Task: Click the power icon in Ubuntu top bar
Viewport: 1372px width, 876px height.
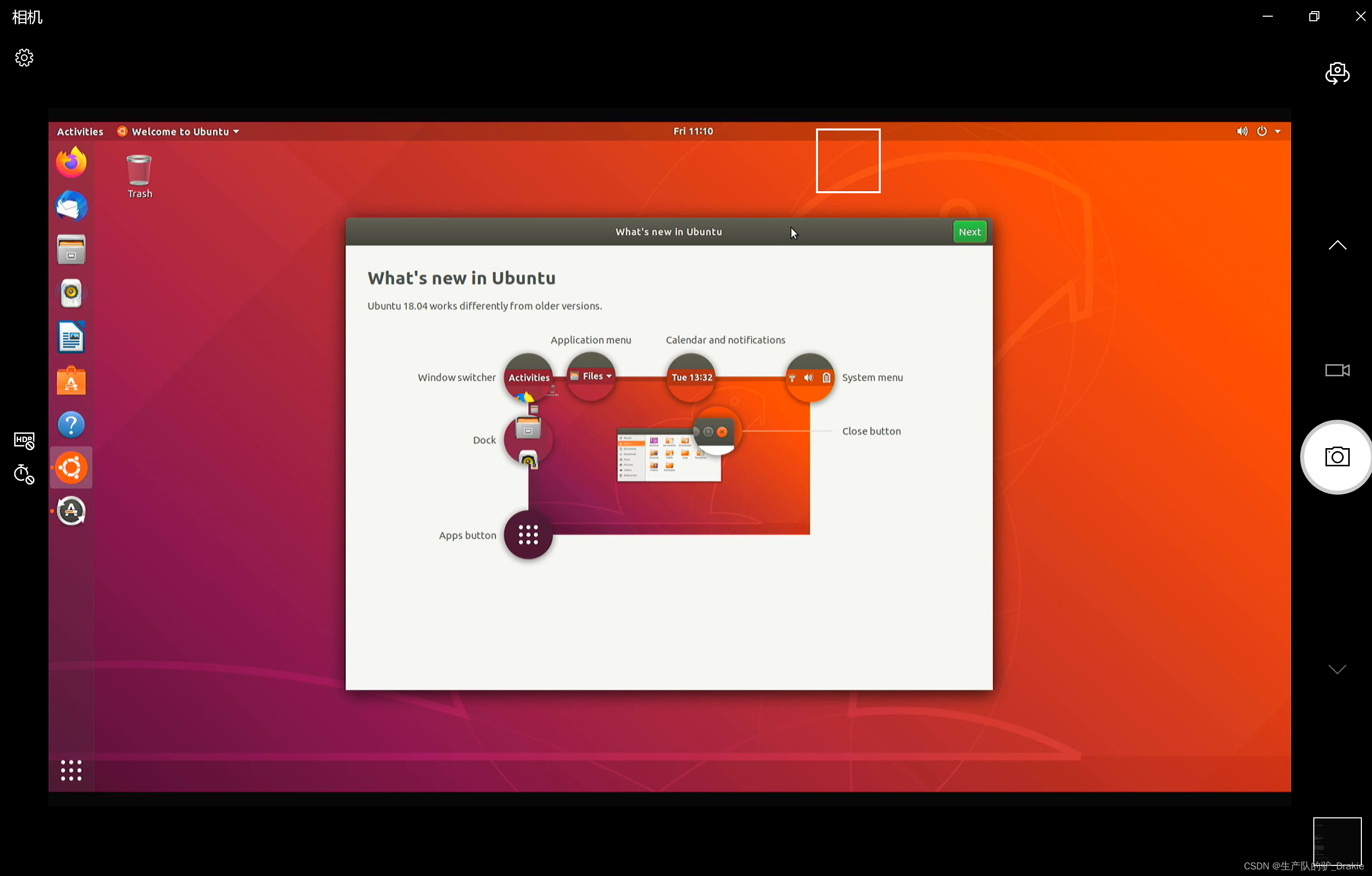Action: click(1262, 132)
